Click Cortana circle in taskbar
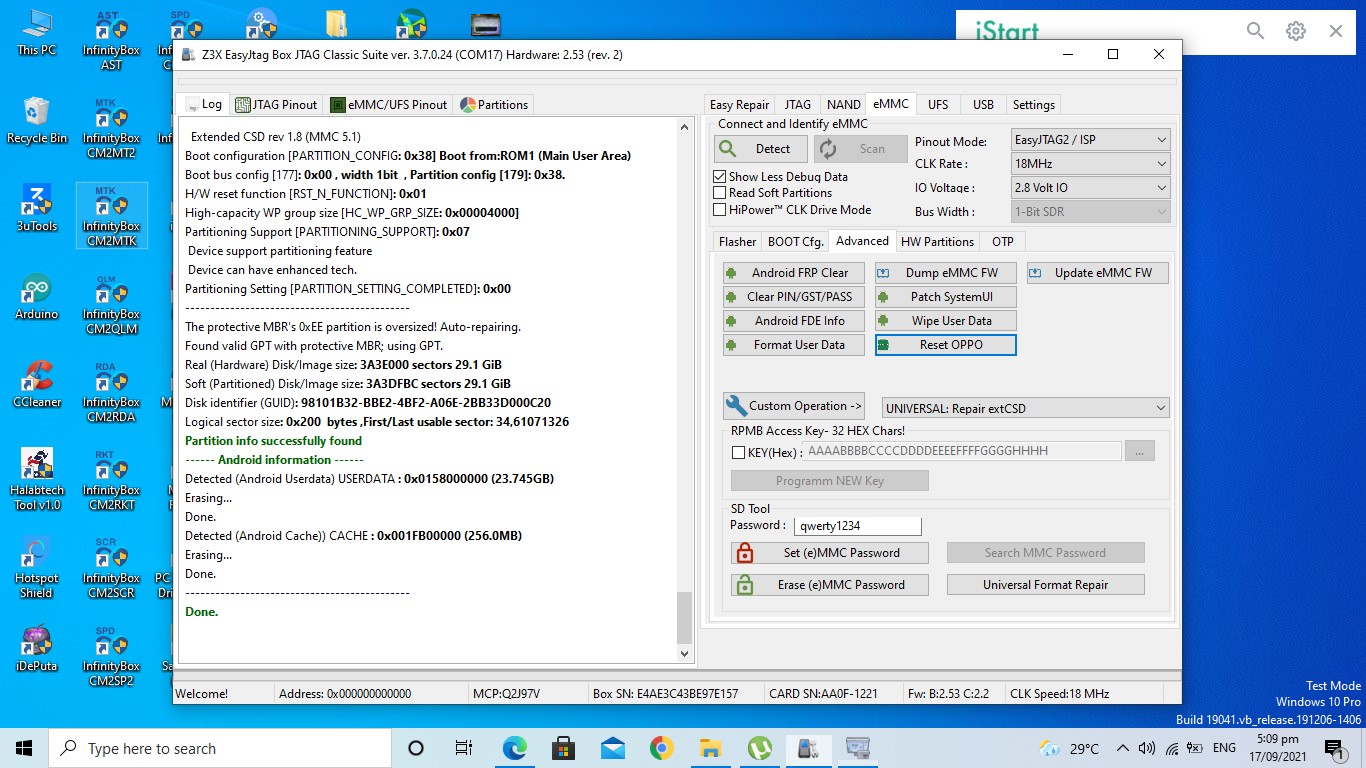1366x768 pixels. click(416, 748)
